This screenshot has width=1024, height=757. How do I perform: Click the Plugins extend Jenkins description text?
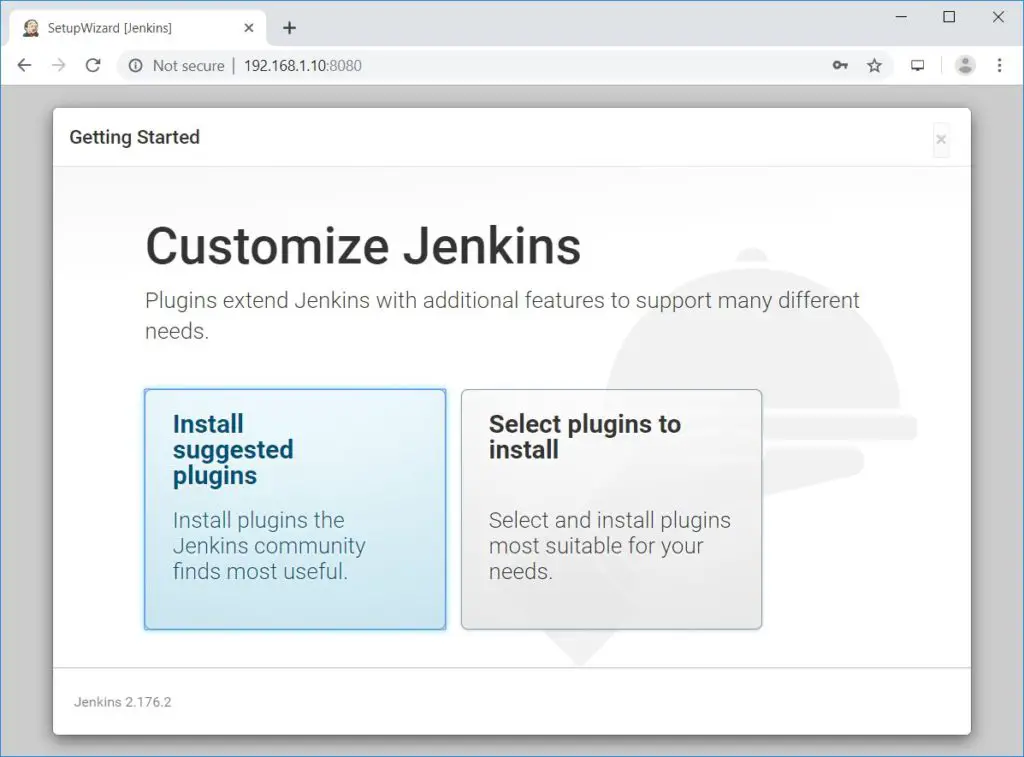(x=502, y=315)
